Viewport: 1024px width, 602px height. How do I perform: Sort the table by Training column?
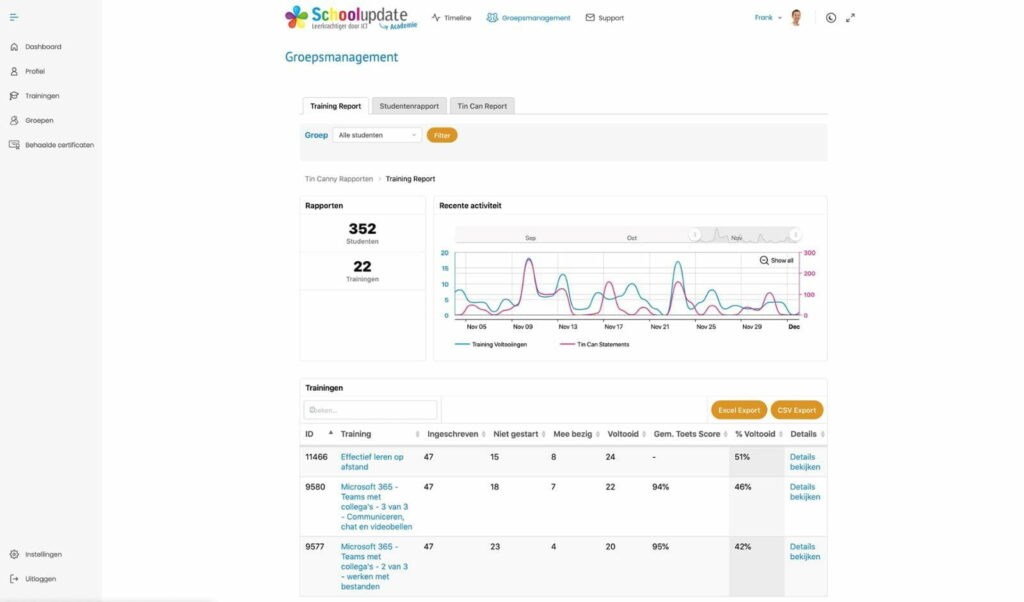[x=379, y=434]
